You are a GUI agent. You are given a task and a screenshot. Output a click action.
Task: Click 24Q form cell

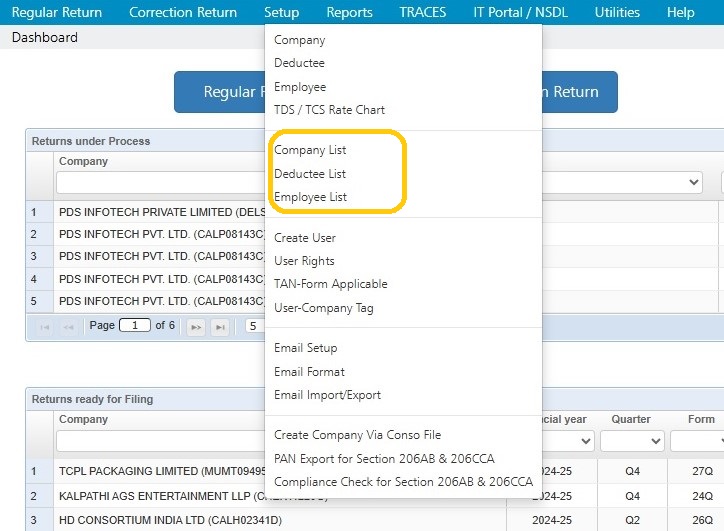(702, 496)
